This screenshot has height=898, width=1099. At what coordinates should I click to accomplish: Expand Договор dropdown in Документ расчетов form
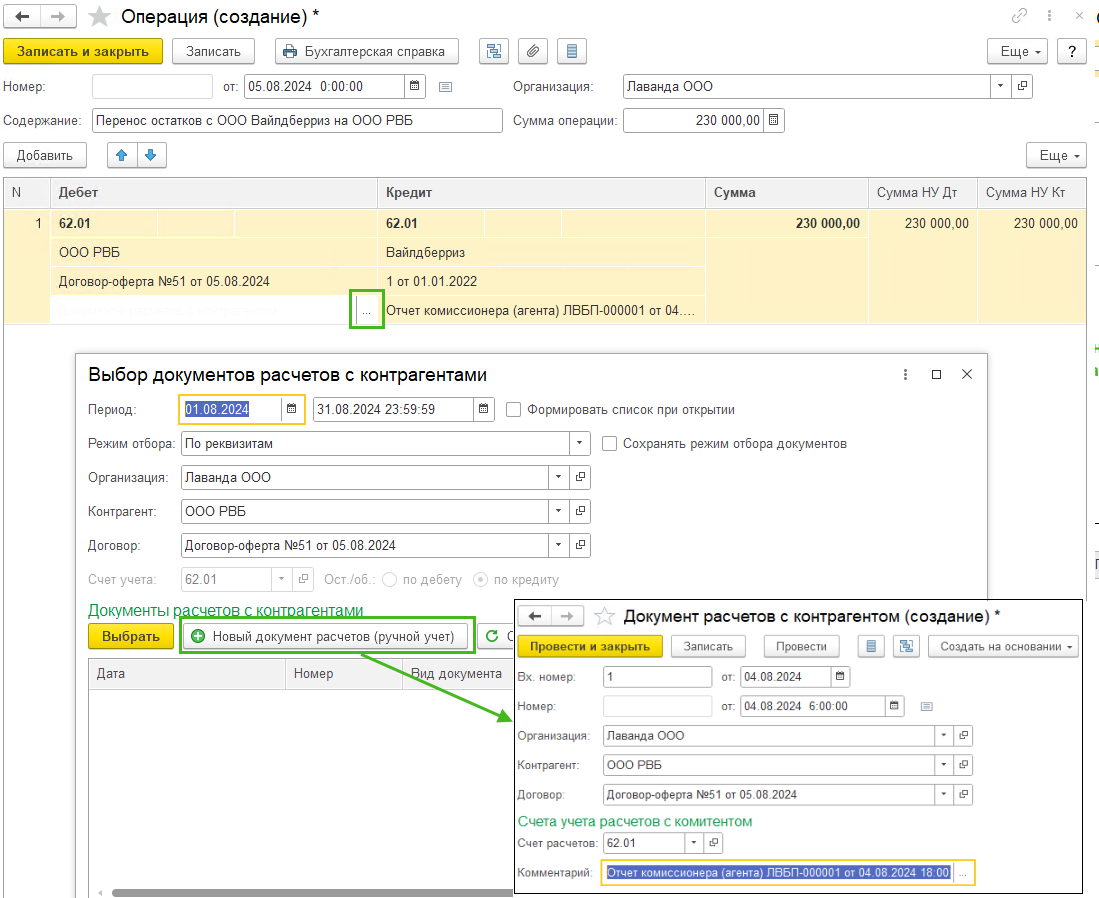(944, 794)
